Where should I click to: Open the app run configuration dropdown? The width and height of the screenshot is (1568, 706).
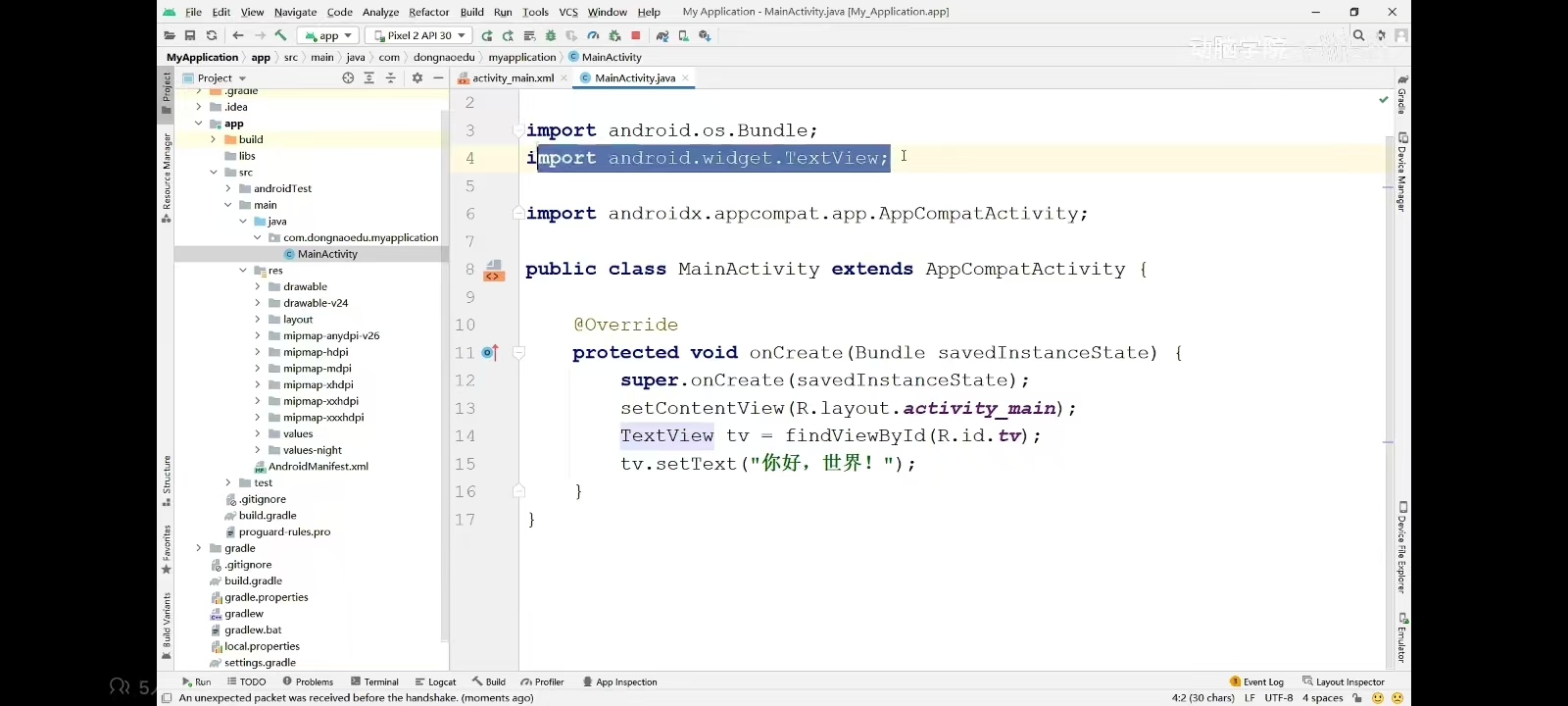327,35
